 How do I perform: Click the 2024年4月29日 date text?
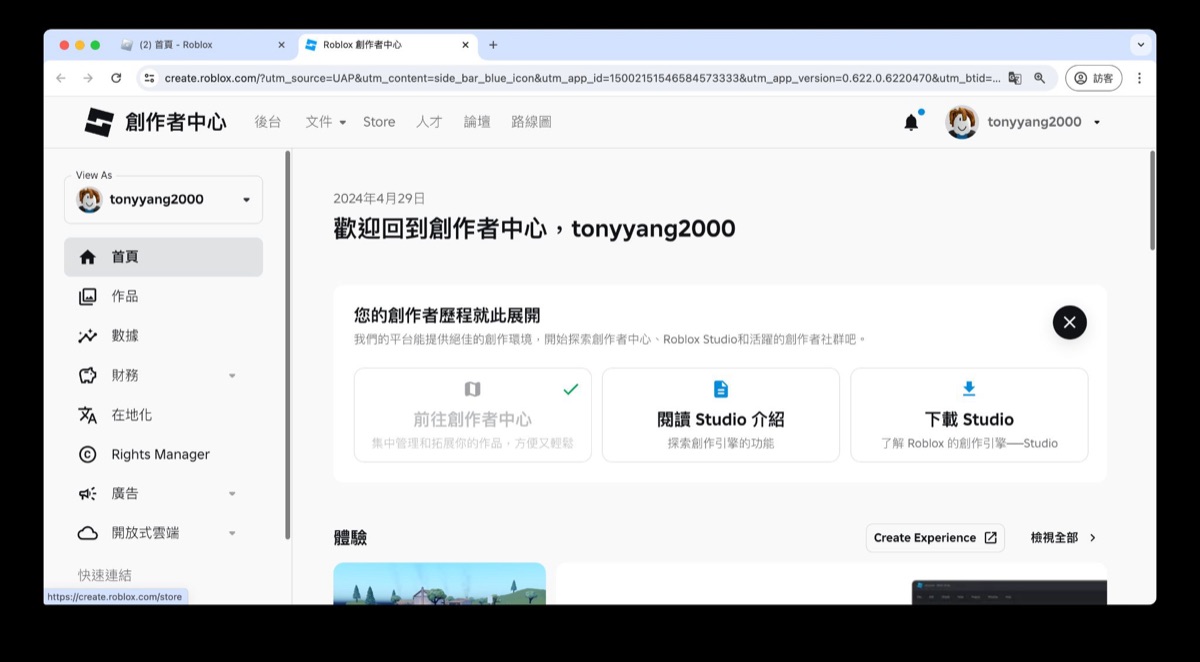click(379, 198)
